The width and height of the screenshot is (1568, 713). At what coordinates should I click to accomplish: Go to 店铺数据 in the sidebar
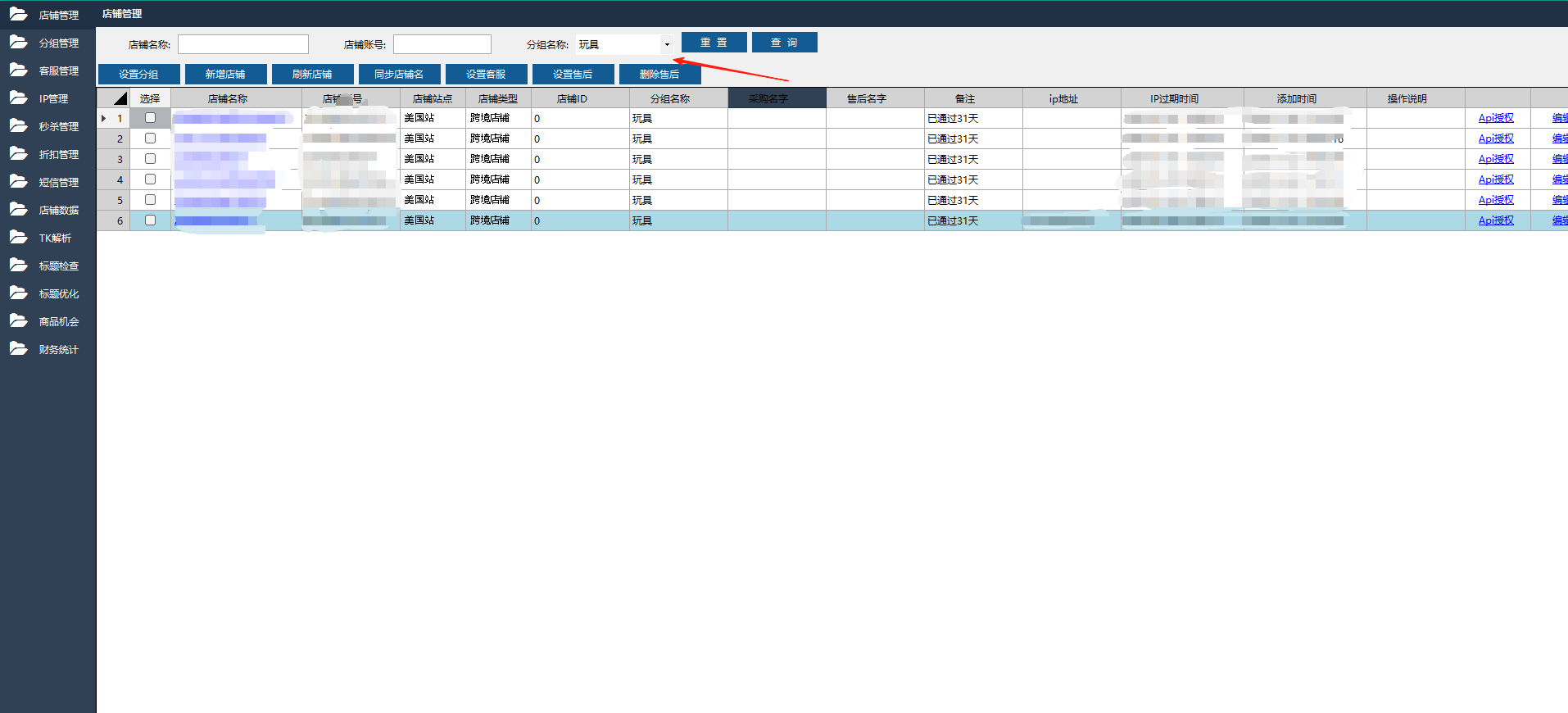[x=58, y=210]
